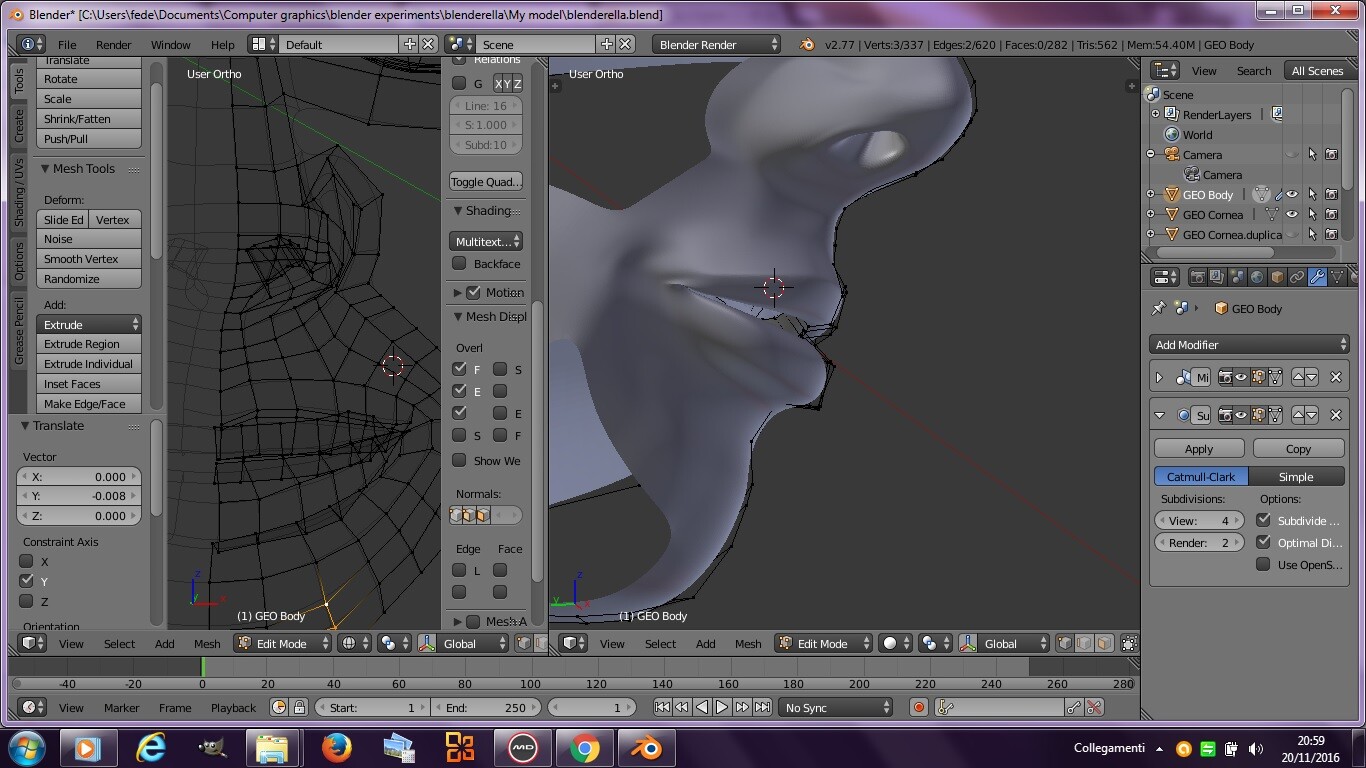Remove the Mi mirror modifier with its X
Image resolution: width=1366 pixels, height=768 pixels.
click(x=1336, y=377)
